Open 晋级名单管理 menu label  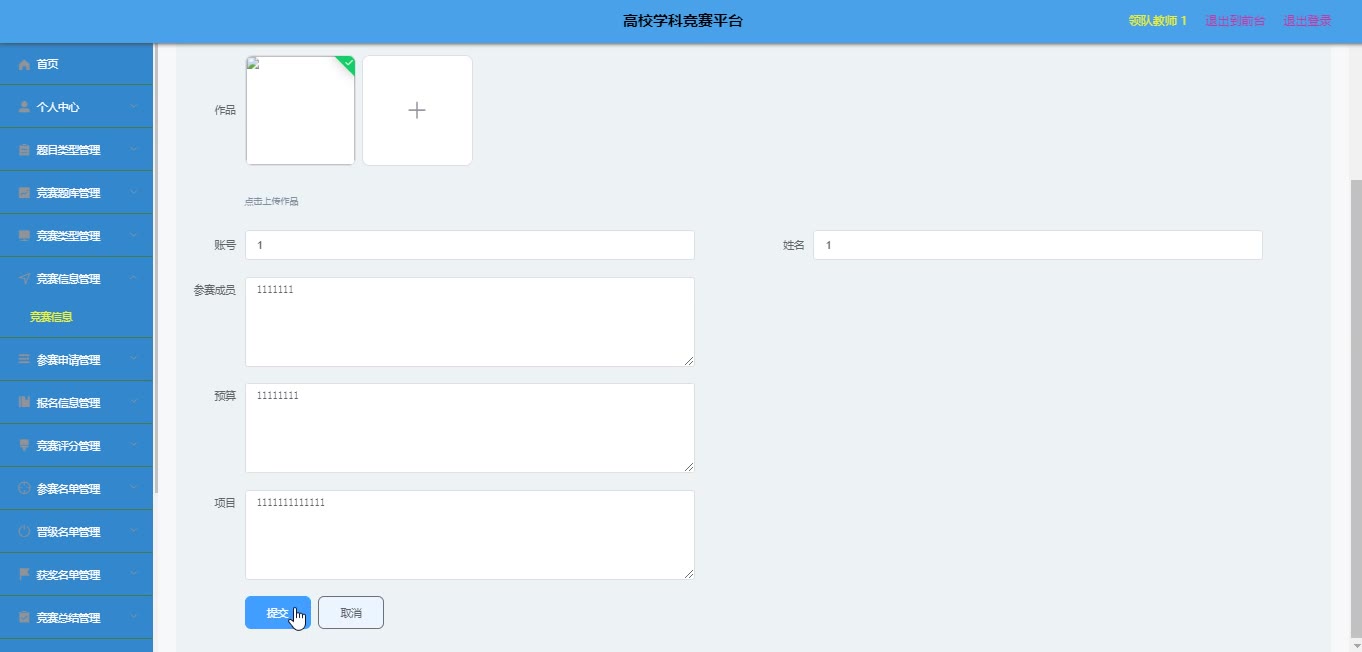[68, 532]
